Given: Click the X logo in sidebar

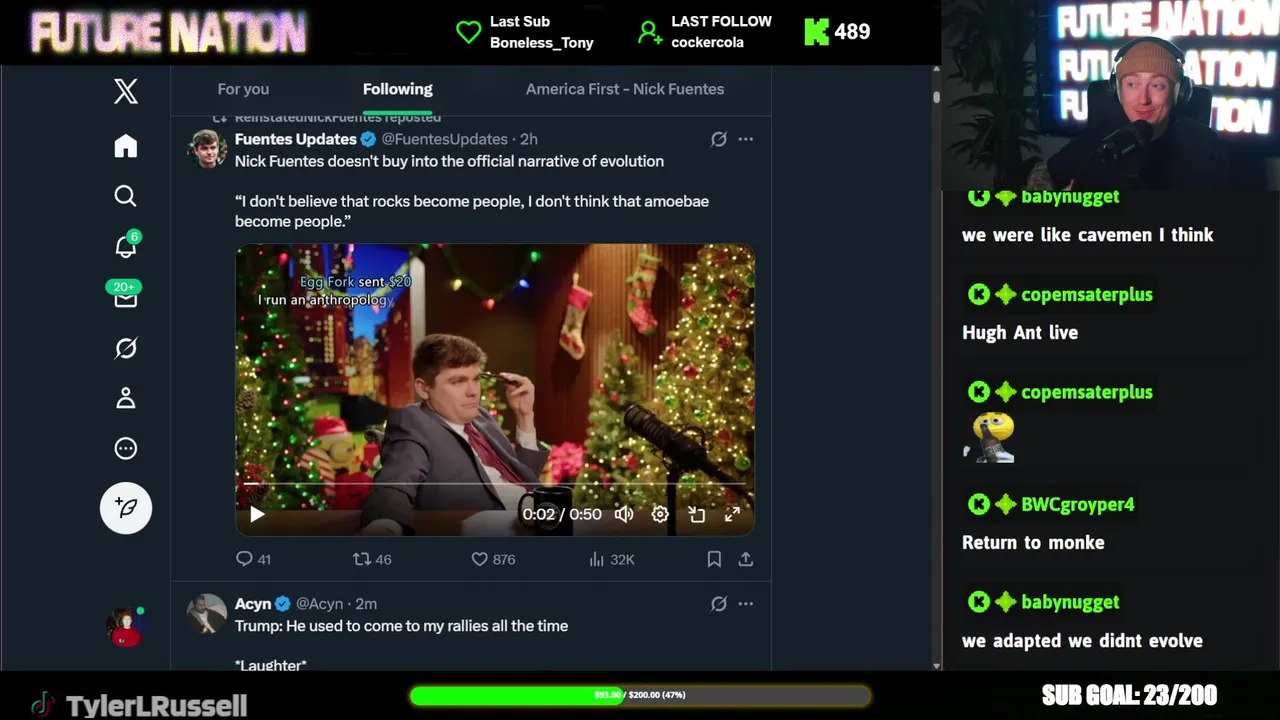Looking at the screenshot, I should (x=125, y=92).
